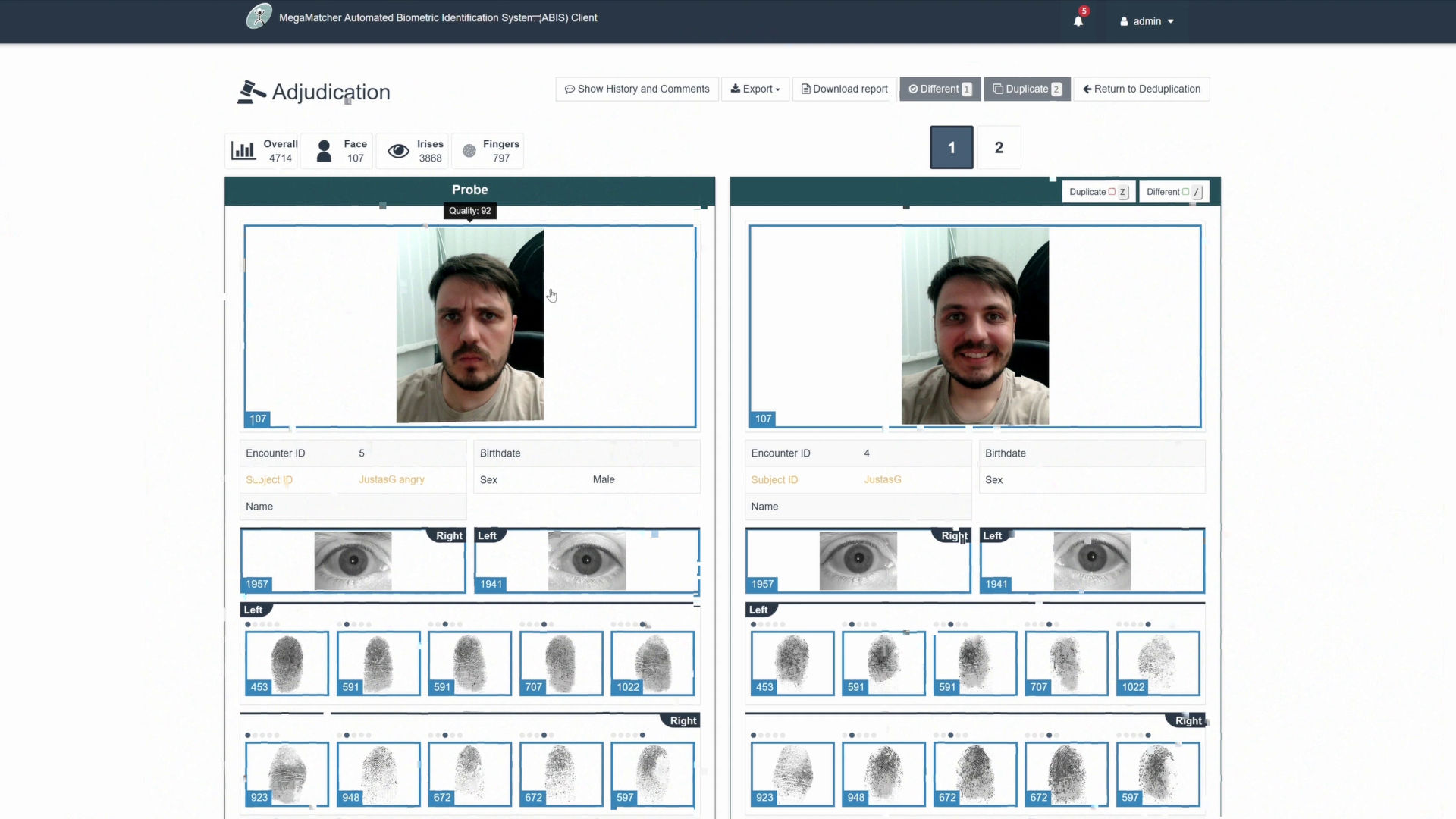Click the notification bell icon
Screen dimensions: 1456x819
(1078, 21)
